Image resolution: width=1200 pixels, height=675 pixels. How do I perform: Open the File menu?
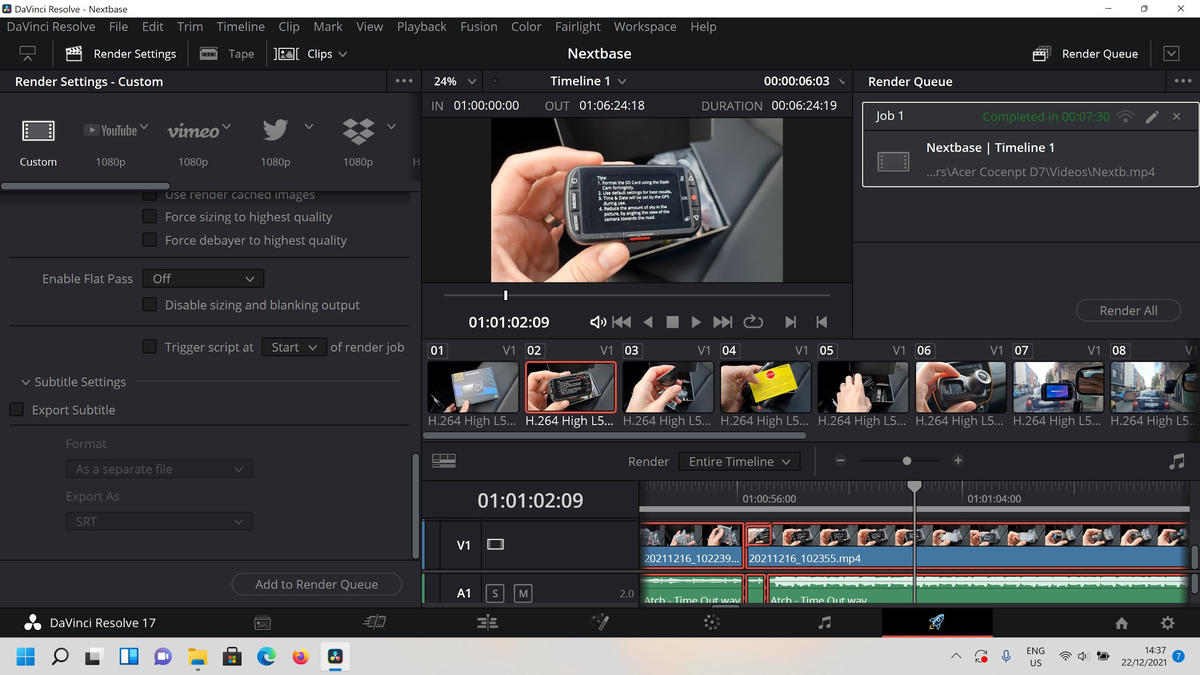pyautogui.click(x=118, y=27)
